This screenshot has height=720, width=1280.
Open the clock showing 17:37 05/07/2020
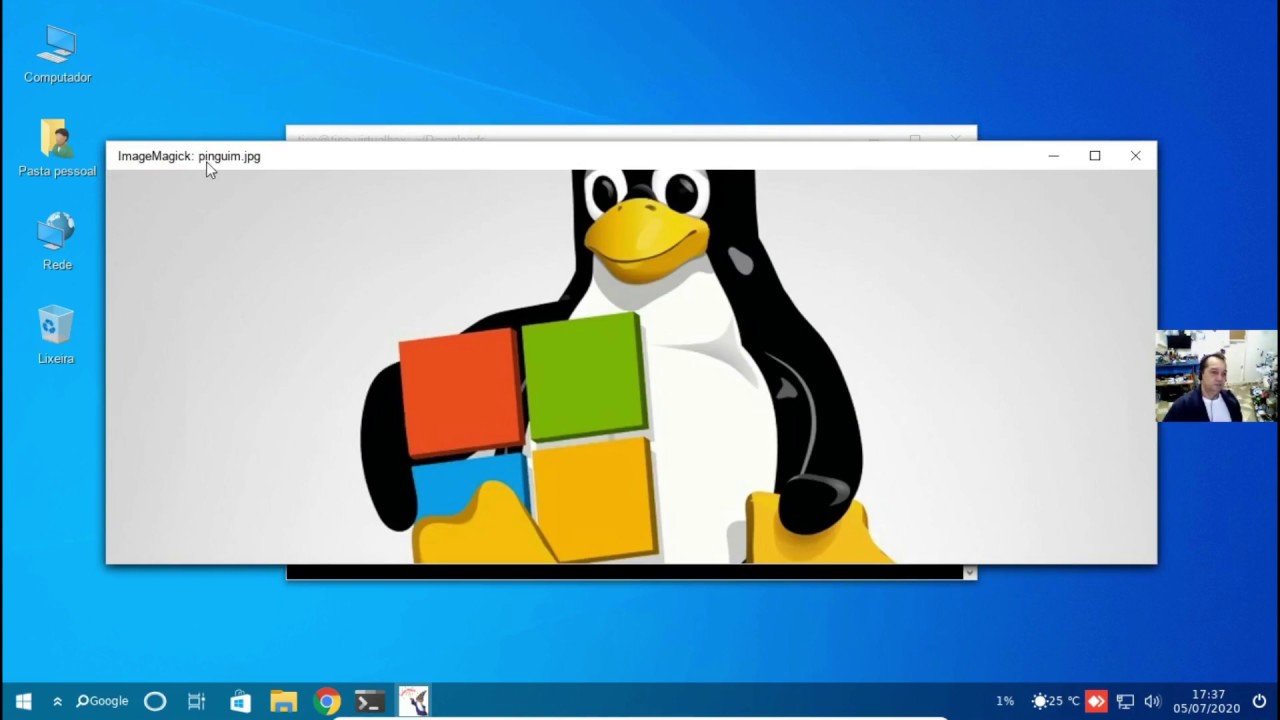click(1207, 701)
